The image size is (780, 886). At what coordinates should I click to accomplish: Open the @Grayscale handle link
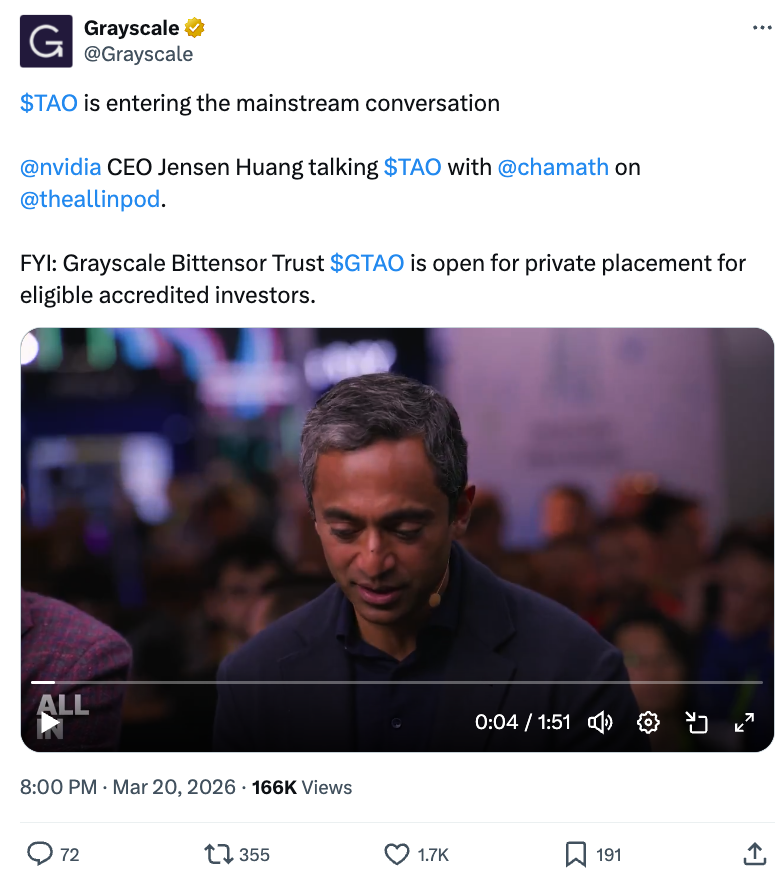pos(138,54)
